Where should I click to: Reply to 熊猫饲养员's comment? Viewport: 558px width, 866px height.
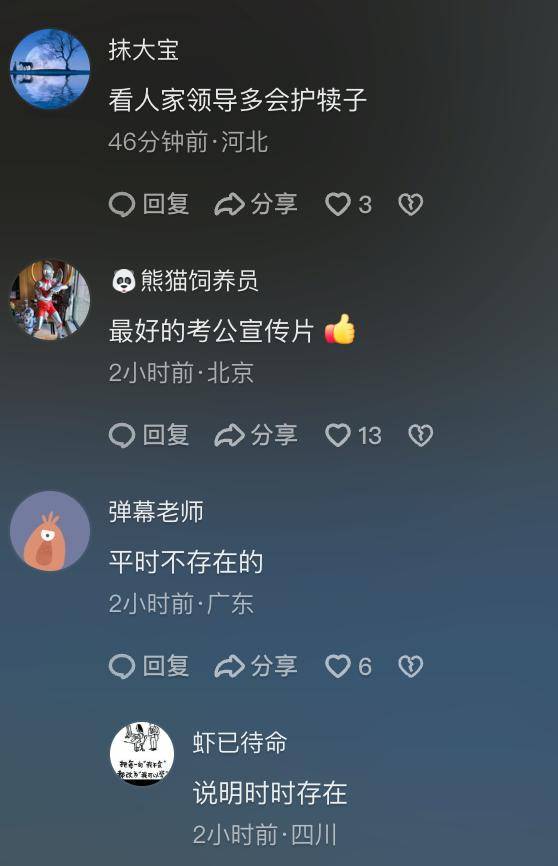point(149,435)
